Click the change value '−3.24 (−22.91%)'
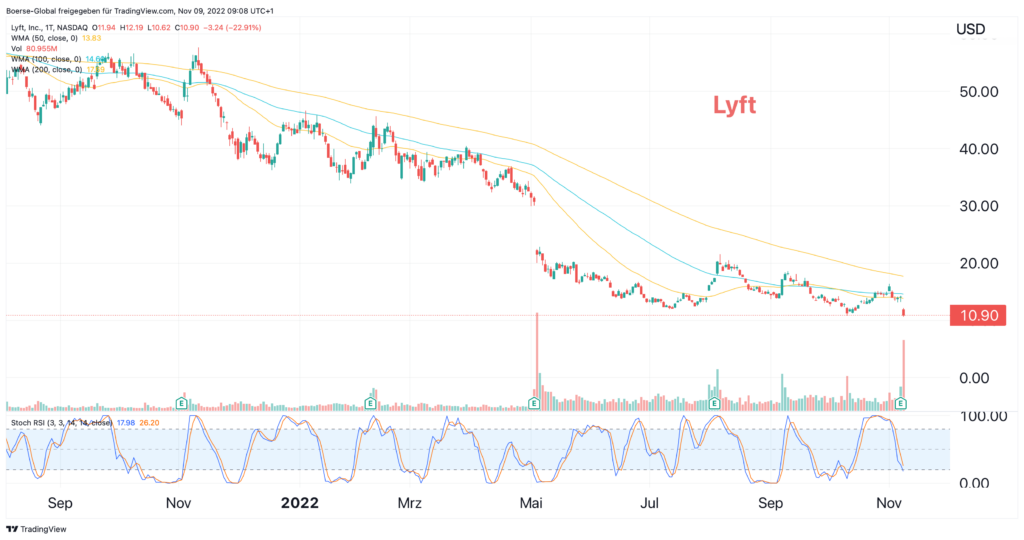Viewport: 1024px width, 540px height. tap(232, 28)
